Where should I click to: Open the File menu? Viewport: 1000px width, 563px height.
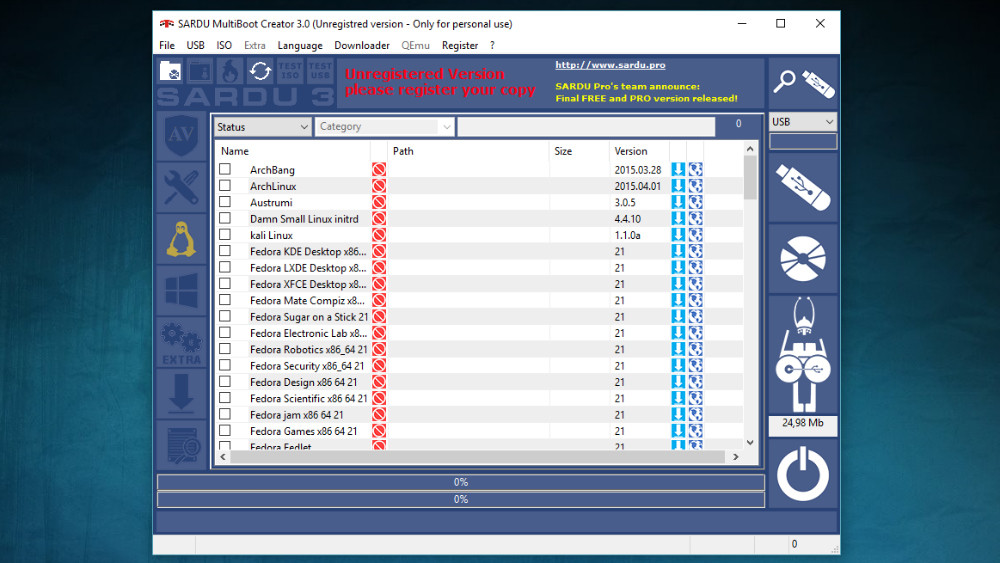point(167,45)
